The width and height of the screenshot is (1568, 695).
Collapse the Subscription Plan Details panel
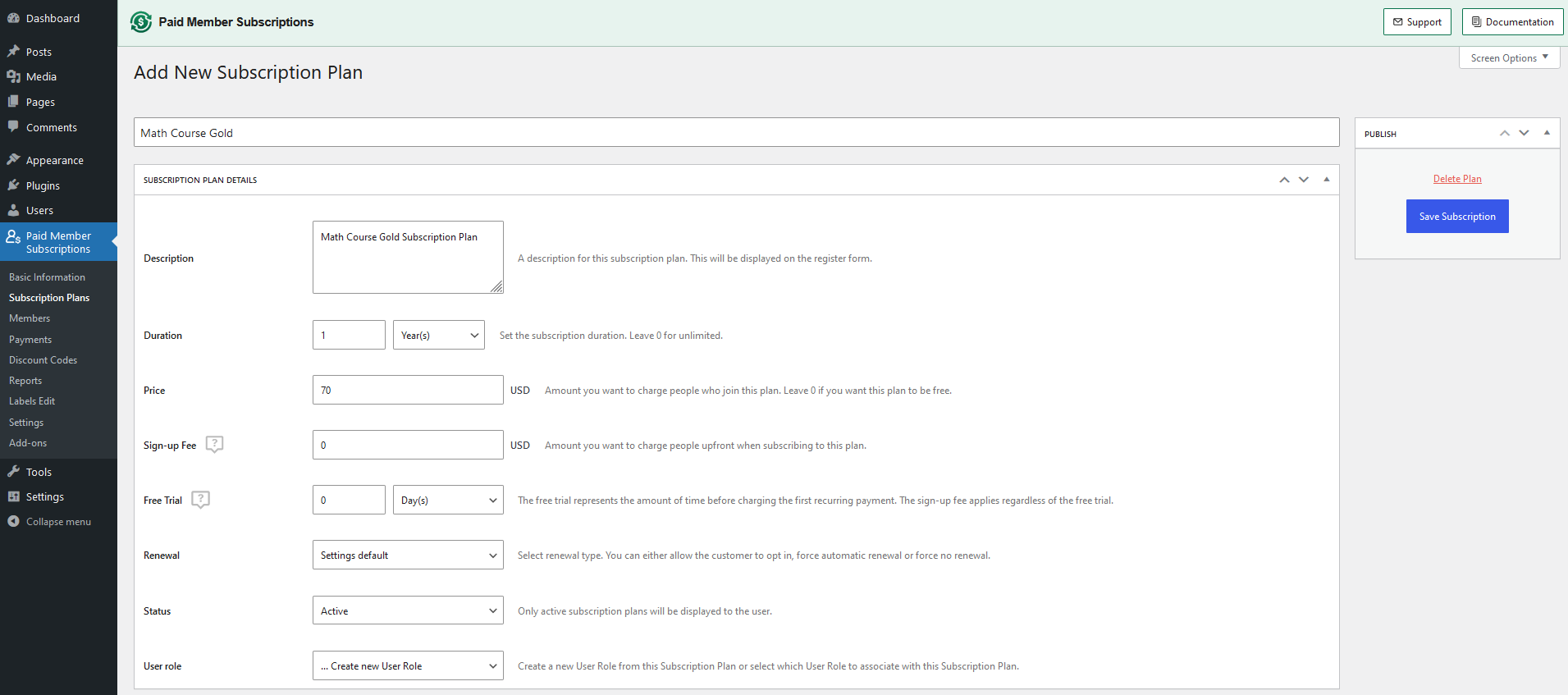(1327, 180)
